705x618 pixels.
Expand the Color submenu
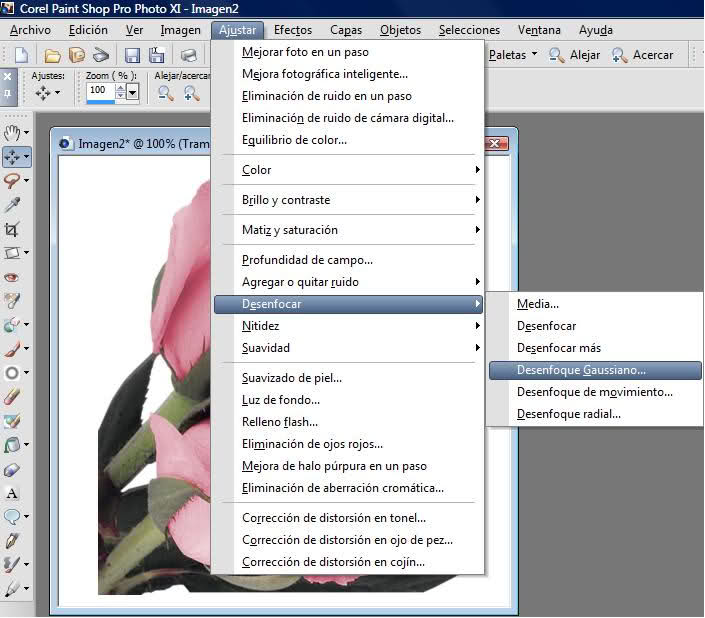click(x=348, y=170)
